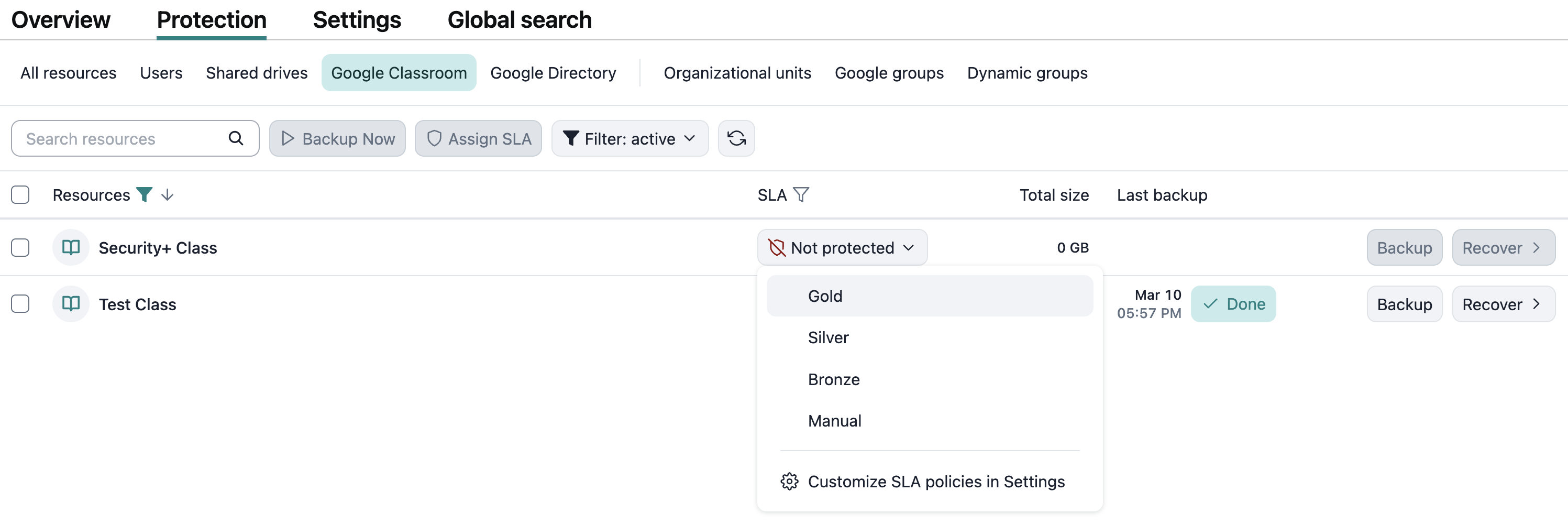The image size is (1568, 524).
Task: Click Backup button for Test Class
Action: tap(1404, 303)
